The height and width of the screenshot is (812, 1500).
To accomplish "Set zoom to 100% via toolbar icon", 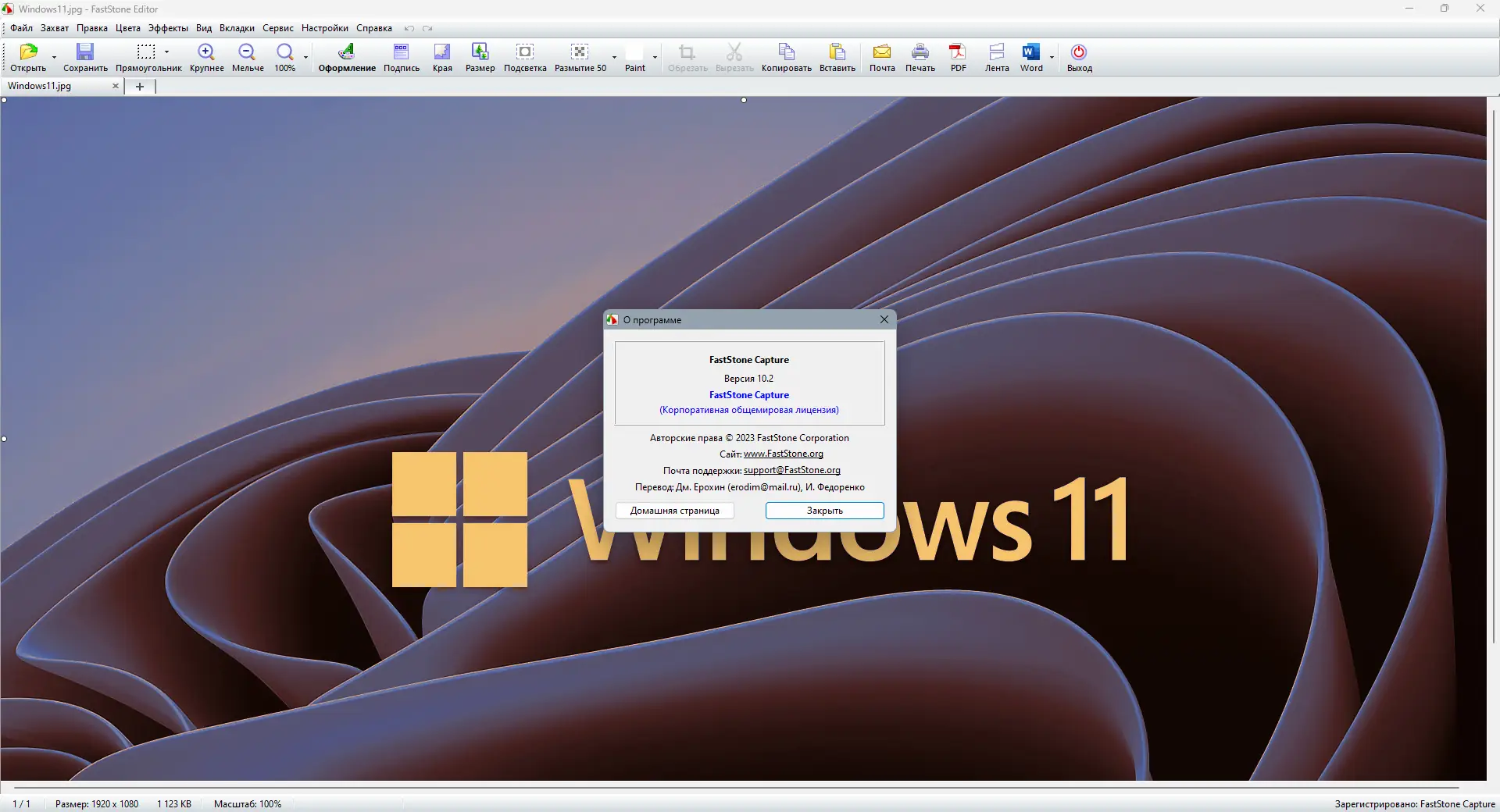I will coord(284,52).
